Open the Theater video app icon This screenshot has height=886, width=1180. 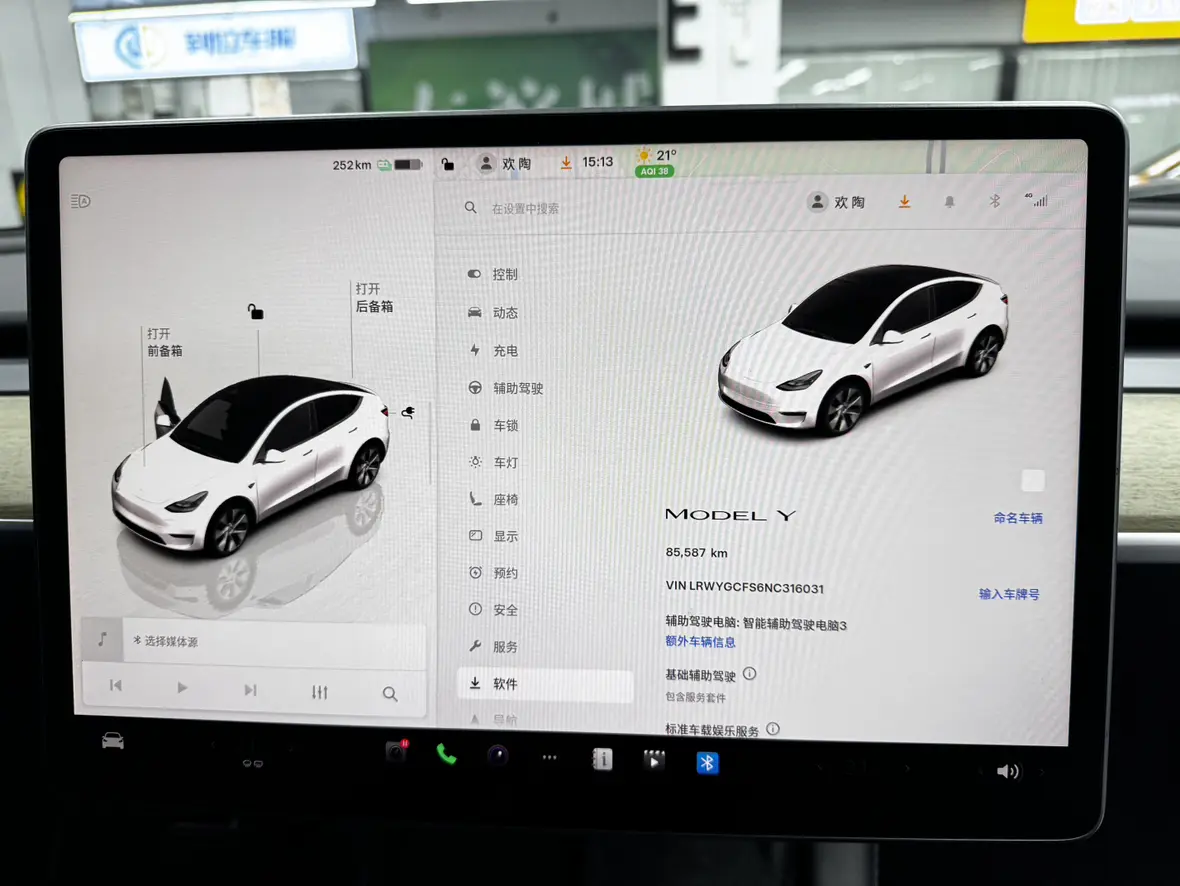tap(653, 760)
